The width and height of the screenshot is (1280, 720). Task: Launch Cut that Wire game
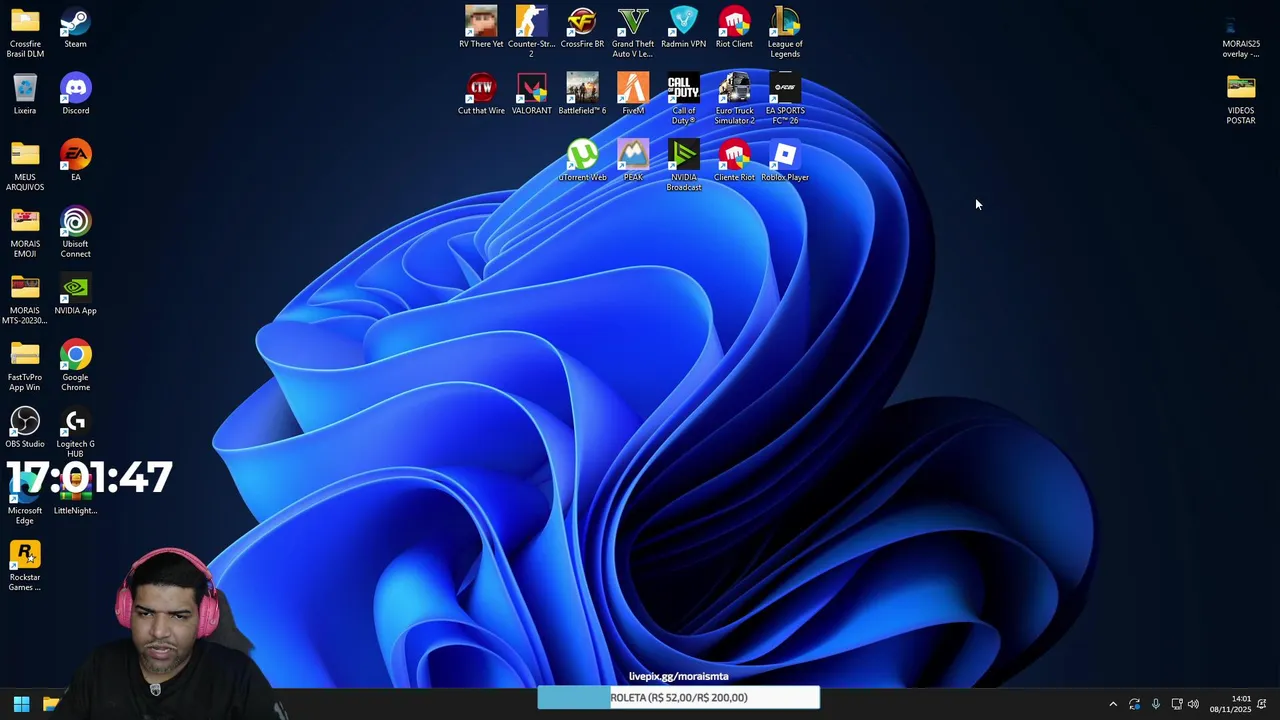481,94
